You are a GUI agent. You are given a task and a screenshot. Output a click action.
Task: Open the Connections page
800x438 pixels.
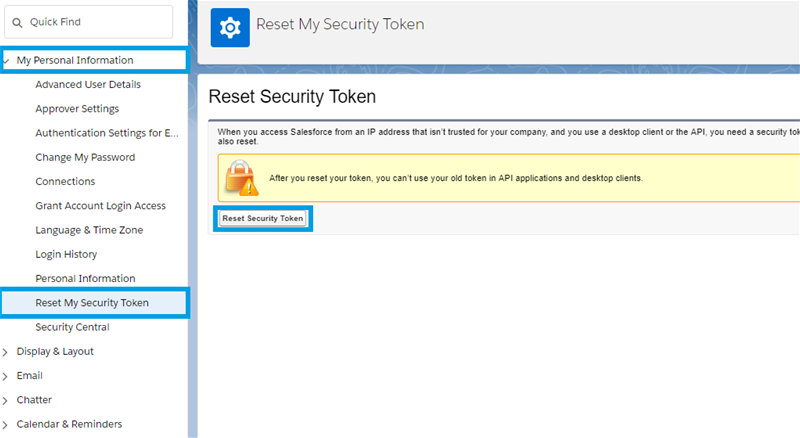click(65, 182)
